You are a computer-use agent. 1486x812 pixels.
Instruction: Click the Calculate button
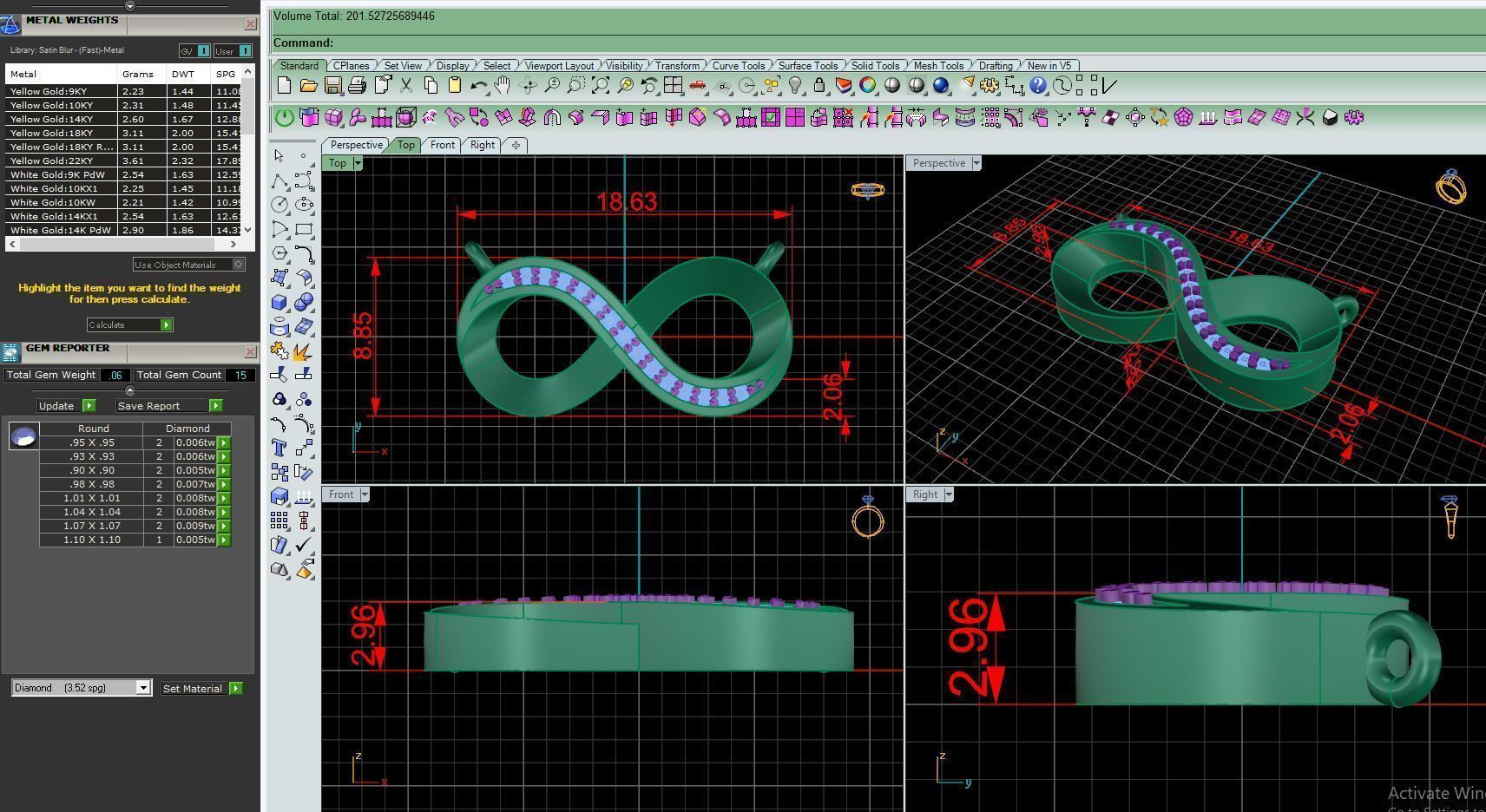[130, 324]
